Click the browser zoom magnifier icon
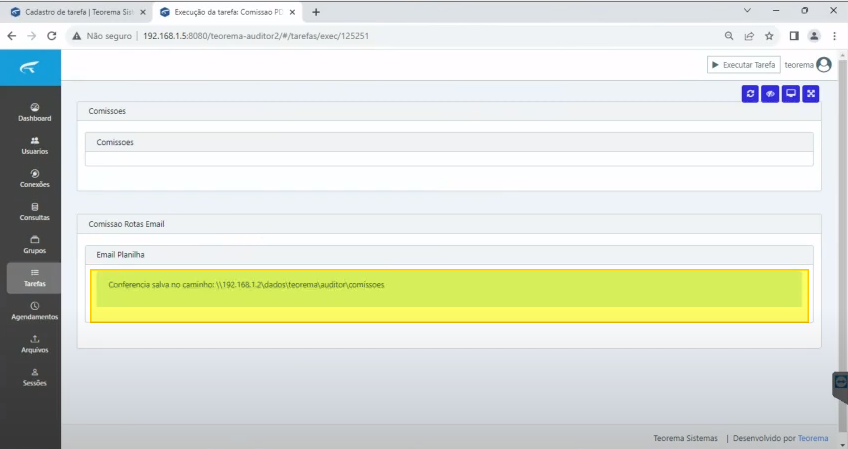 click(729, 36)
